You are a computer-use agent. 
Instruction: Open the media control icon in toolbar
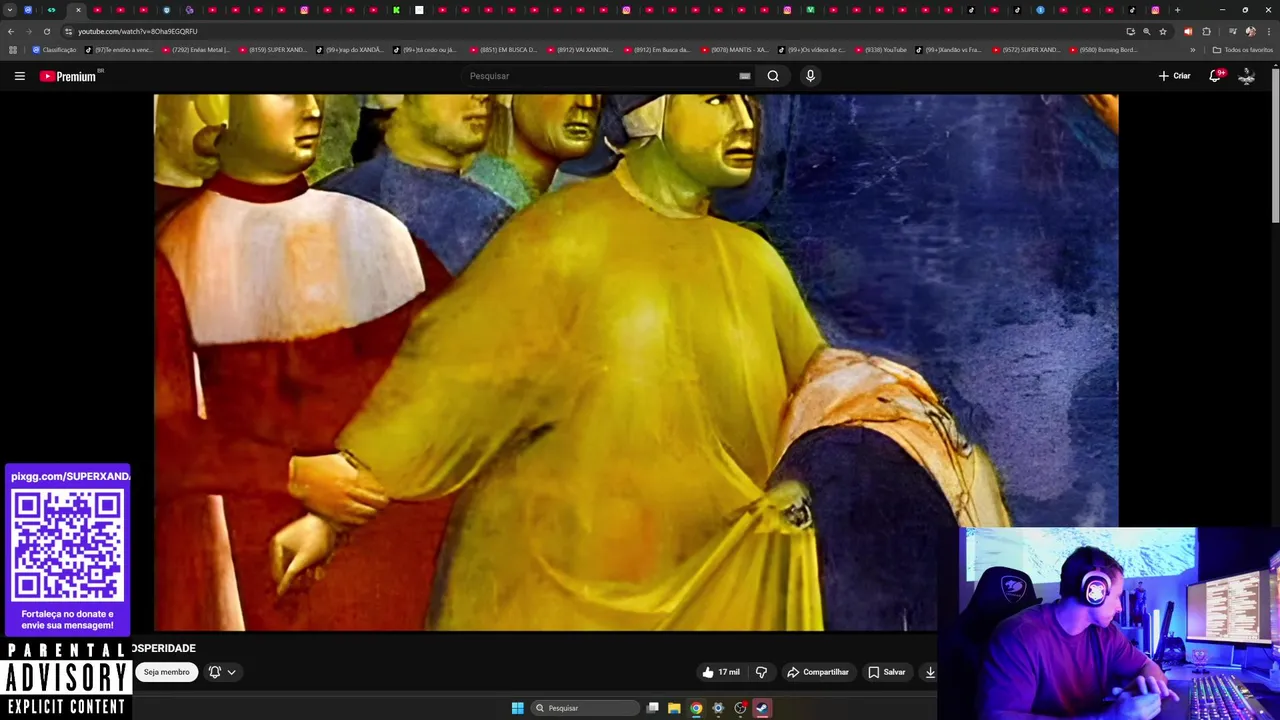click(1232, 31)
